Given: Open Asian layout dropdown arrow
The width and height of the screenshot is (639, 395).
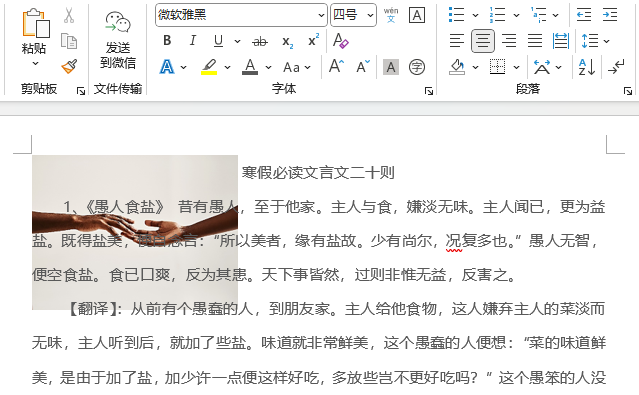Looking at the screenshot, I should [x=558, y=67].
